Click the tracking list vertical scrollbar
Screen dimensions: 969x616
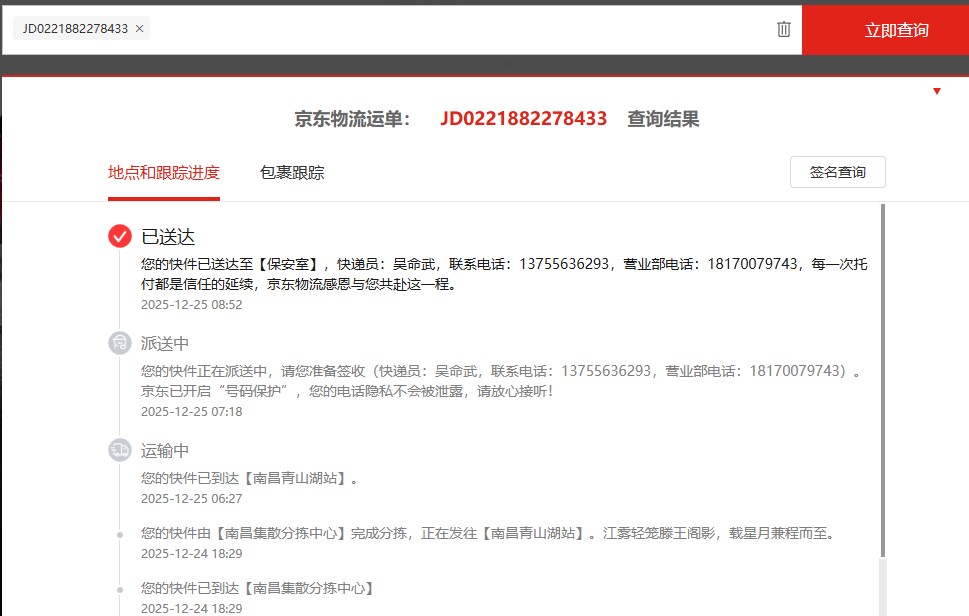click(881, 380)
